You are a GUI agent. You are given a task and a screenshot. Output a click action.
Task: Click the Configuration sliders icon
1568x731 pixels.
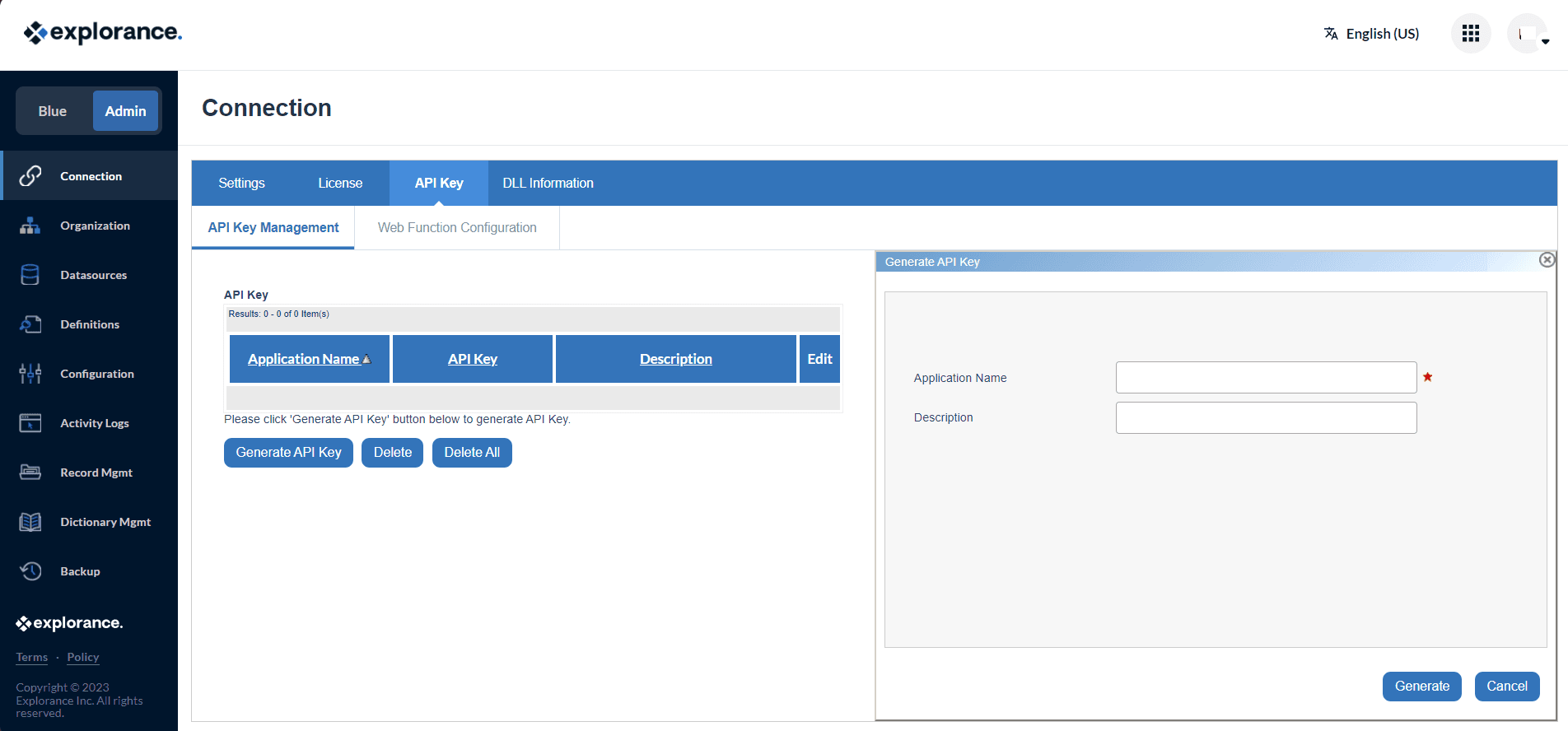coord(30,373)
